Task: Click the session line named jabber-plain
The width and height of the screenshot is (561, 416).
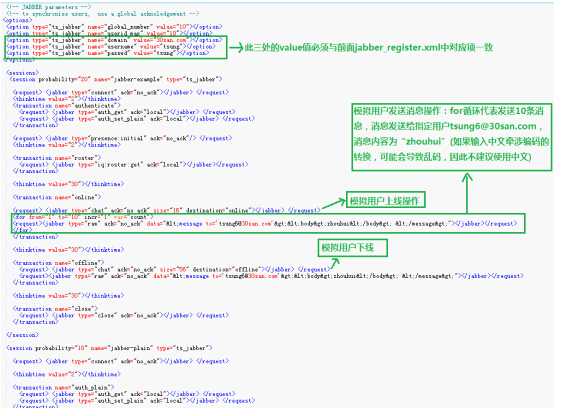Action: (109, 348)
